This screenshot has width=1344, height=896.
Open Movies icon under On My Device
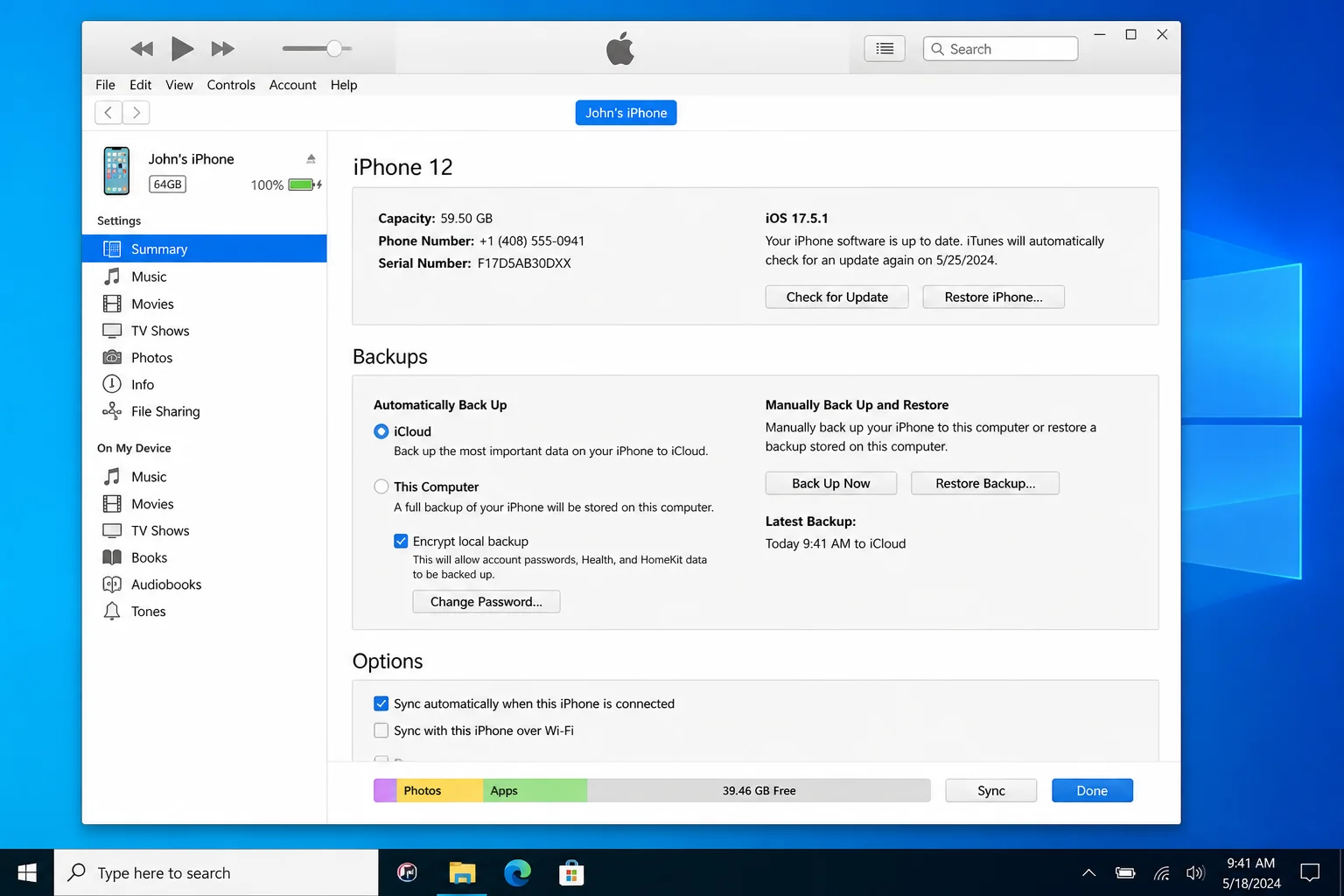click(112, 504)
